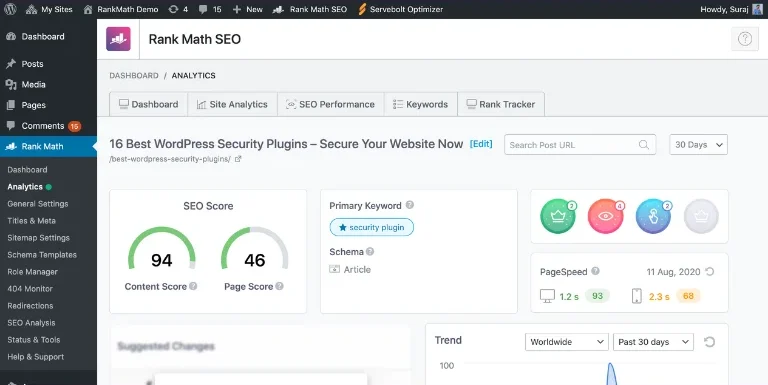
Task: Click DASHBOARD breadcrumb link
Action: pos(134,75)
